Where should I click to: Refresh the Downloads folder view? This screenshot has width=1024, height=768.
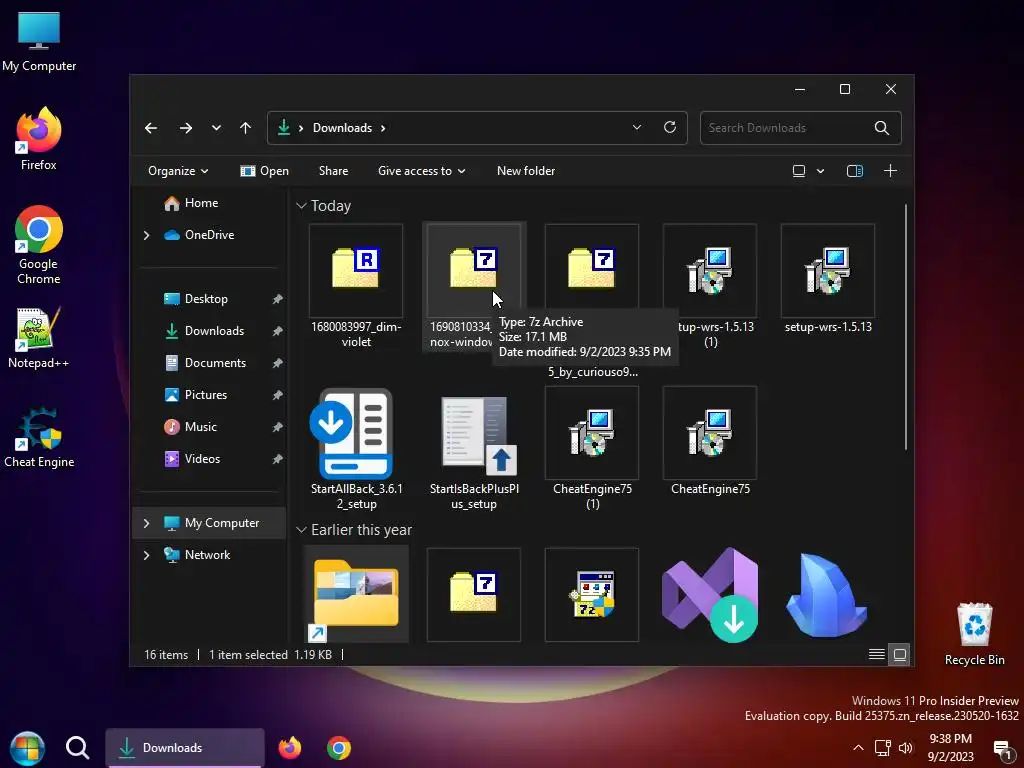tap(669, 127)
